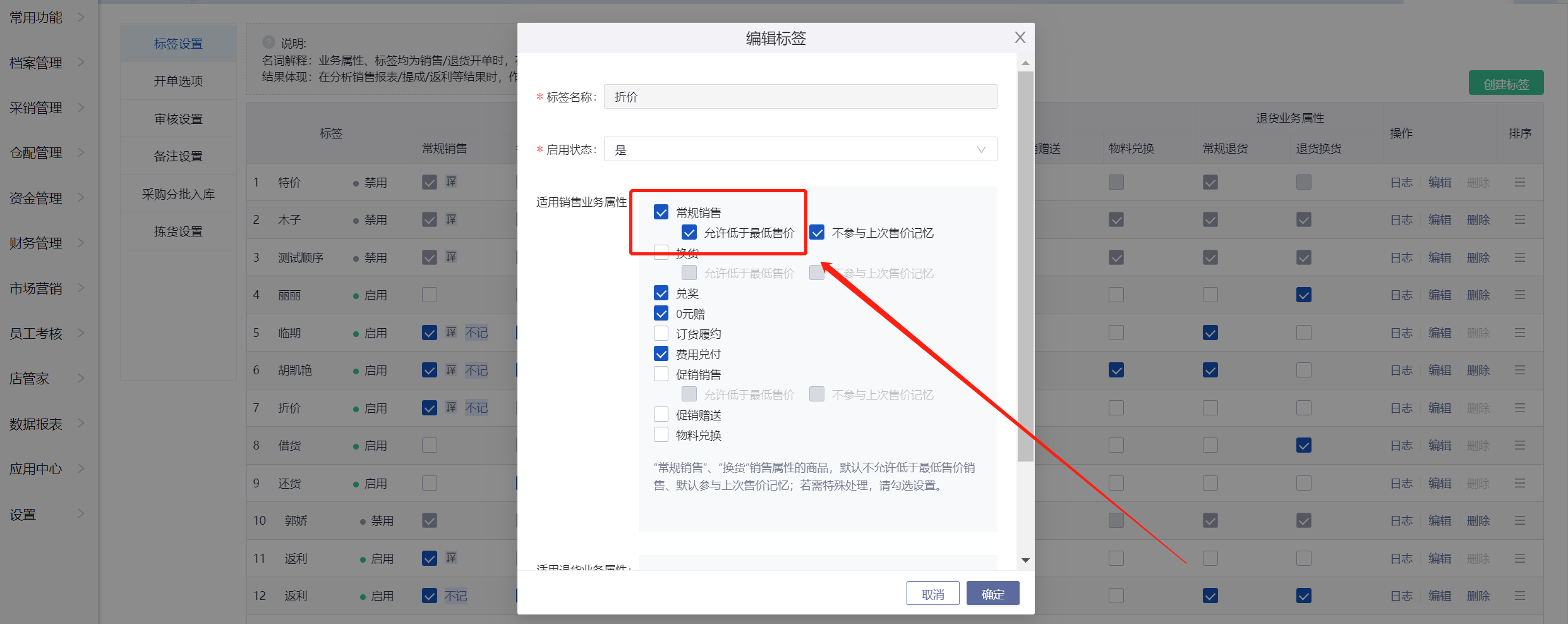Click the sort handle icon for 还货 row
Screen dimensions: 1568x624
point(1519,483)
